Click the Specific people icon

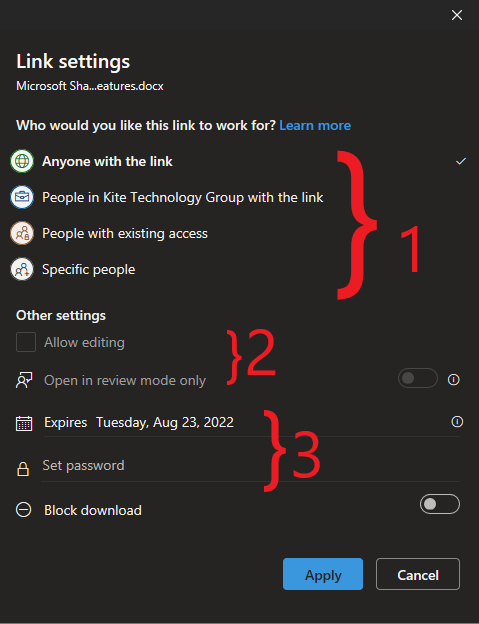[22, 269]
